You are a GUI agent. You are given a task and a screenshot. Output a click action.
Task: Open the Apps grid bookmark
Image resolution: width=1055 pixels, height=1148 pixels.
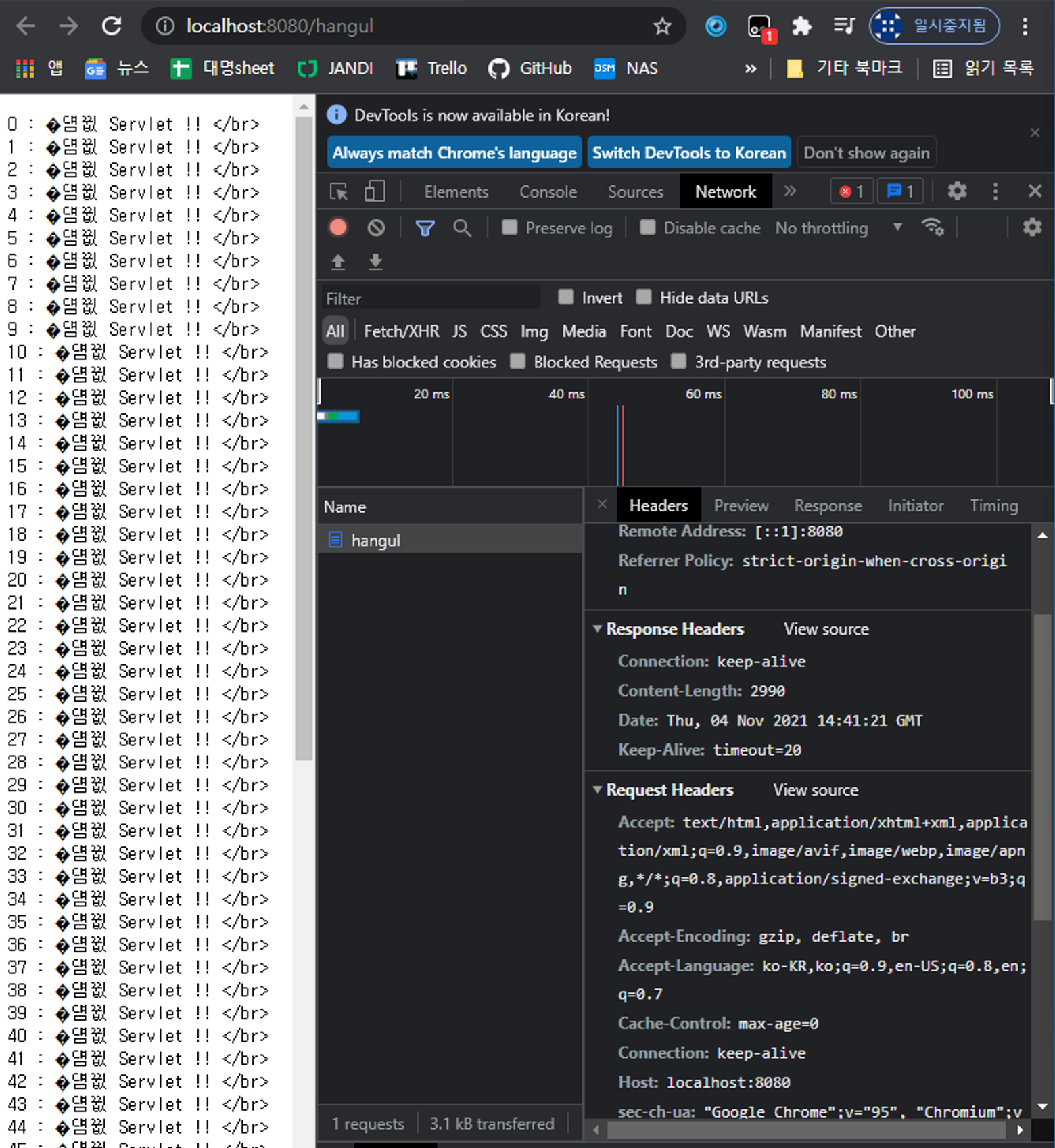pyautogui.click(x=39, y=68)
